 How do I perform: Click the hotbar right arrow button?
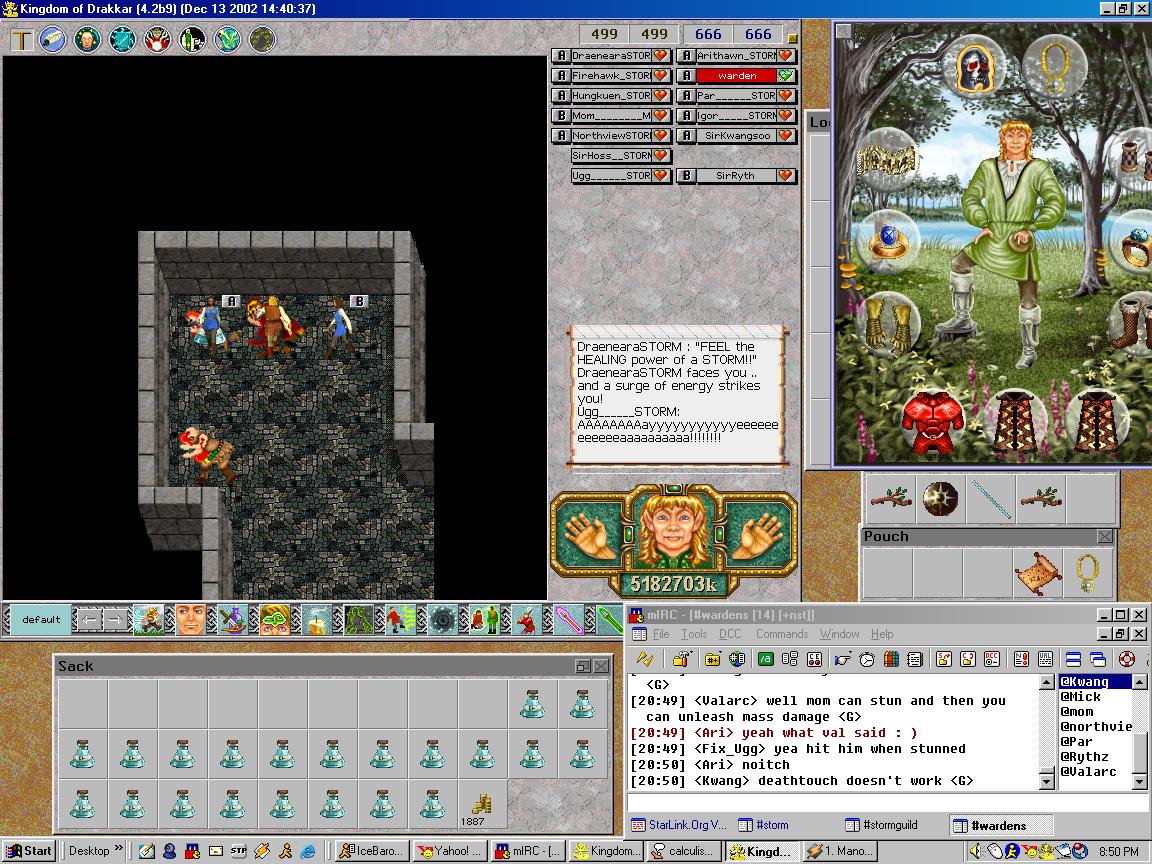click(x=116, y=620)
